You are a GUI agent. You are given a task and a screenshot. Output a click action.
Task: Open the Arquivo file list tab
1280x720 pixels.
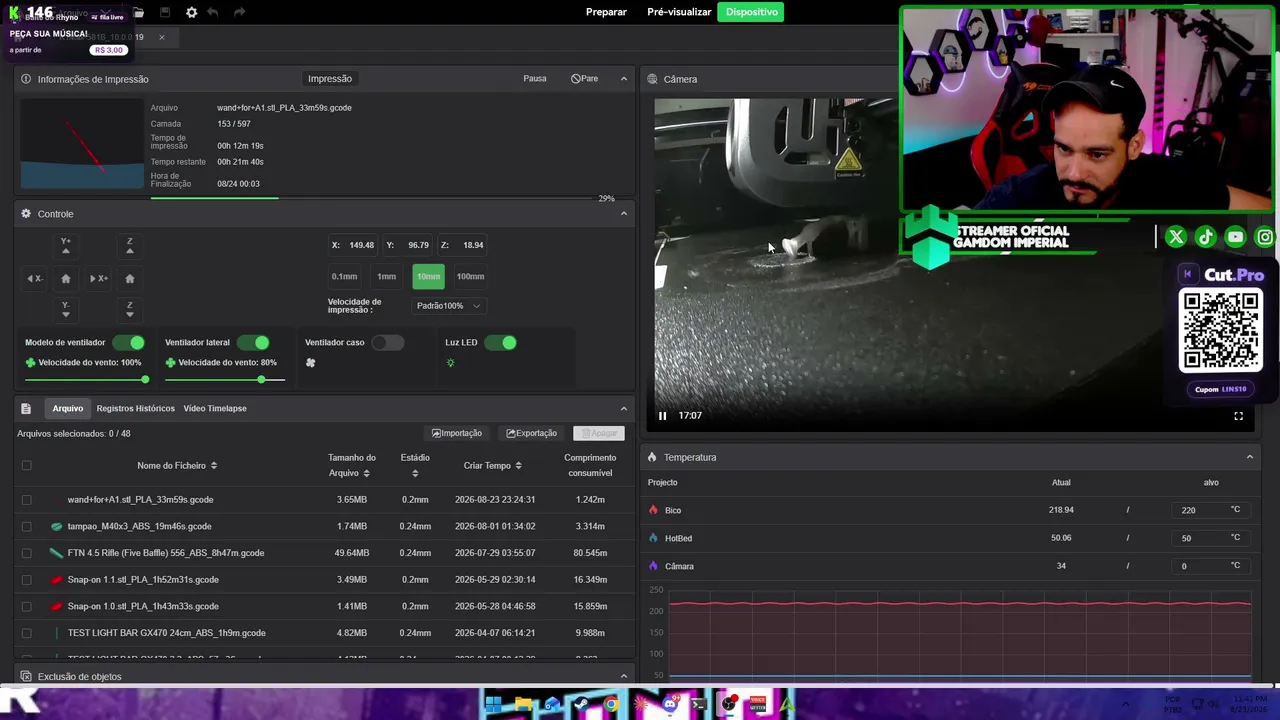click(68, 408)
